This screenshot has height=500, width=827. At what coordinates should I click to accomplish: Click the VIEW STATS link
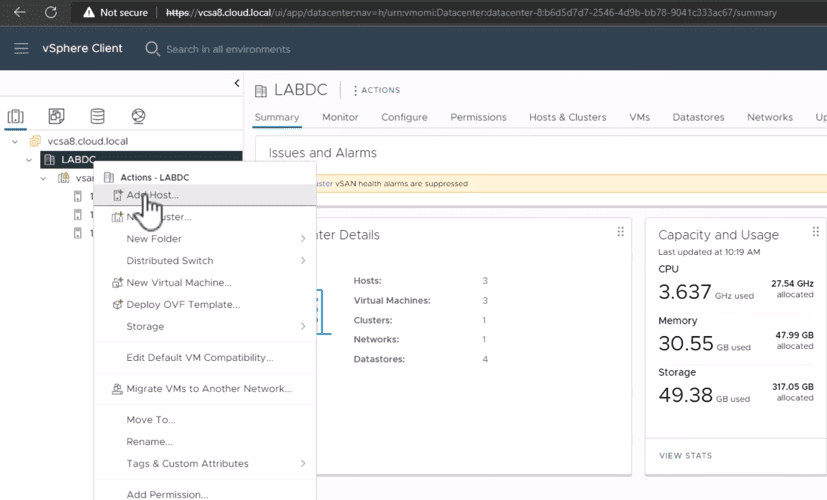[x=685, y=456]
